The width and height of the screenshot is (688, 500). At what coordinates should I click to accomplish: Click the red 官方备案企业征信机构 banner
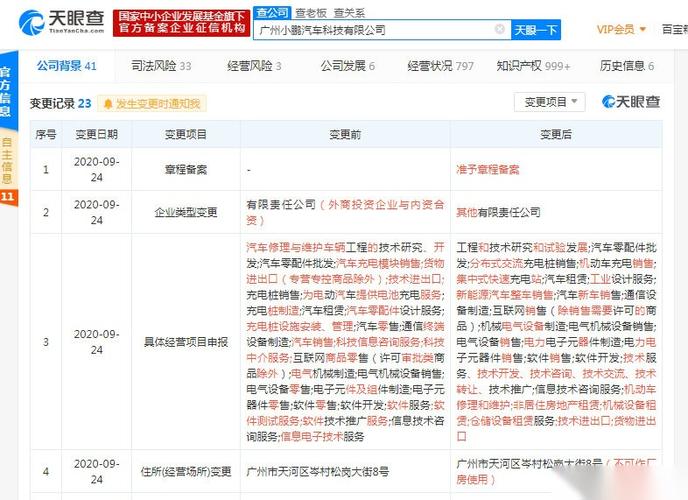181,22
